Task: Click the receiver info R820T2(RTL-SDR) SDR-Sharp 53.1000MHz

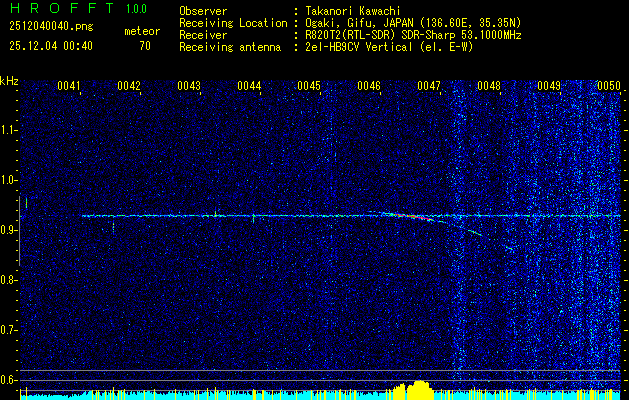Action: (x=413, y=35)
